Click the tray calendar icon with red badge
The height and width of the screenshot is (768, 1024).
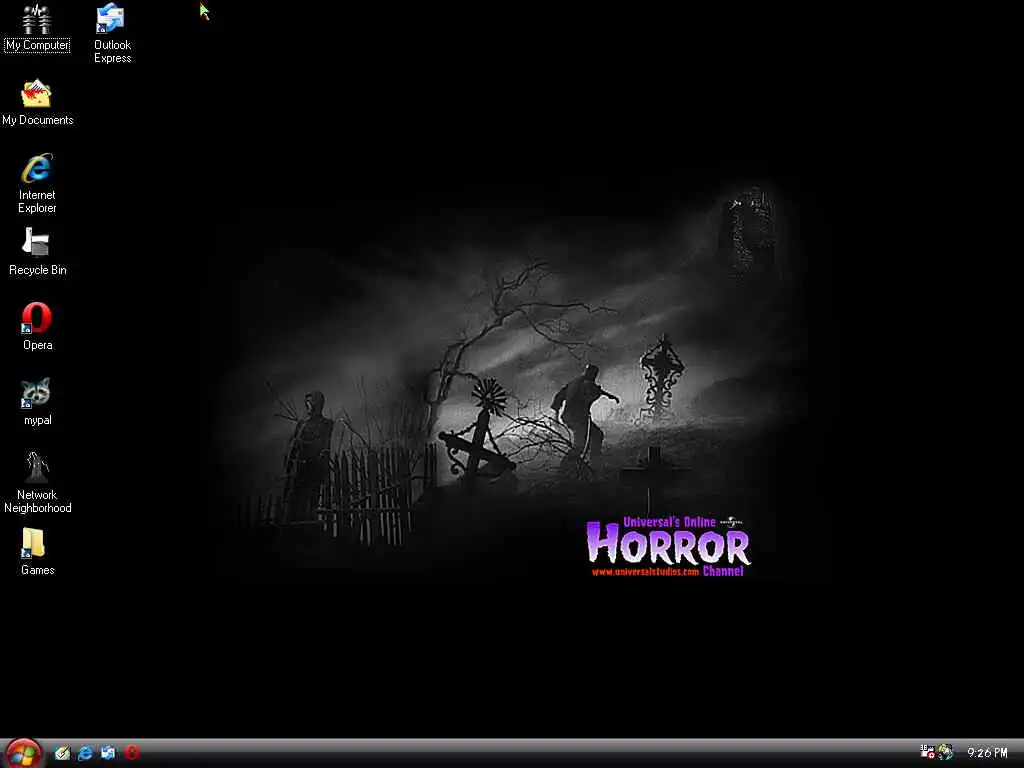coord(927,752)
